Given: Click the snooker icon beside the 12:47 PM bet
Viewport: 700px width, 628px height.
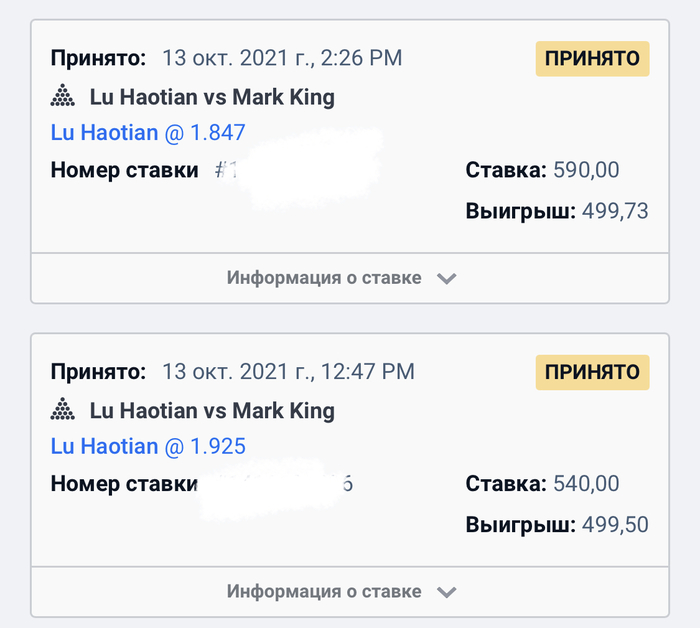Looking at the screenshot, I should 63,410.
